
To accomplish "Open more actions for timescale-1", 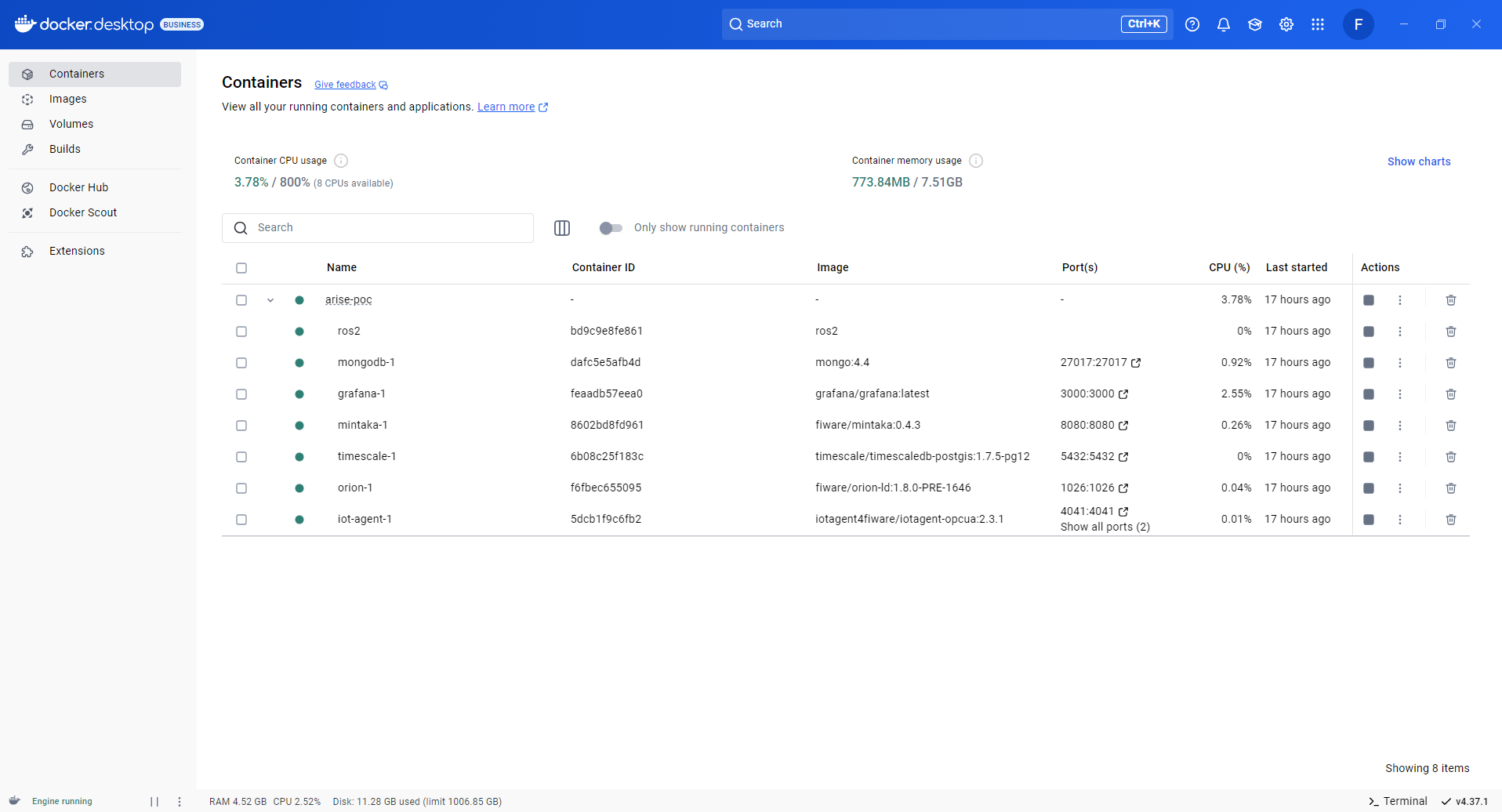I will (x=1400, y=457).
